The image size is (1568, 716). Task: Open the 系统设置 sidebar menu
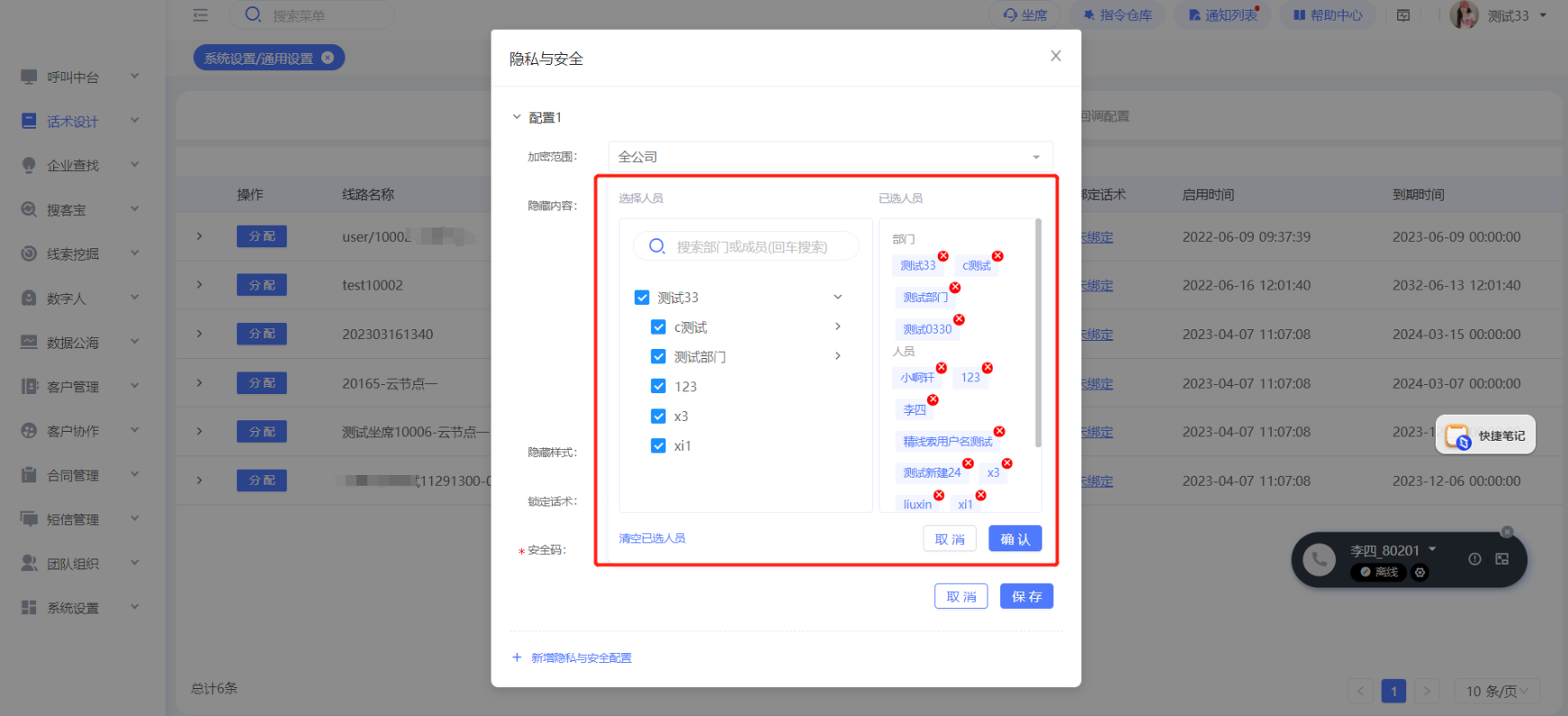coord(79,608)
